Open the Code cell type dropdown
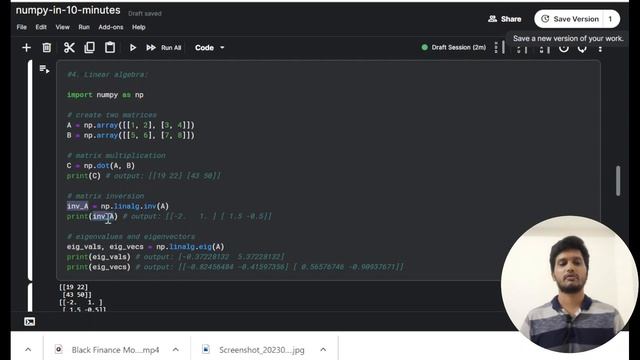Screen dimensions: 640x360 click(x=209, y=48)
